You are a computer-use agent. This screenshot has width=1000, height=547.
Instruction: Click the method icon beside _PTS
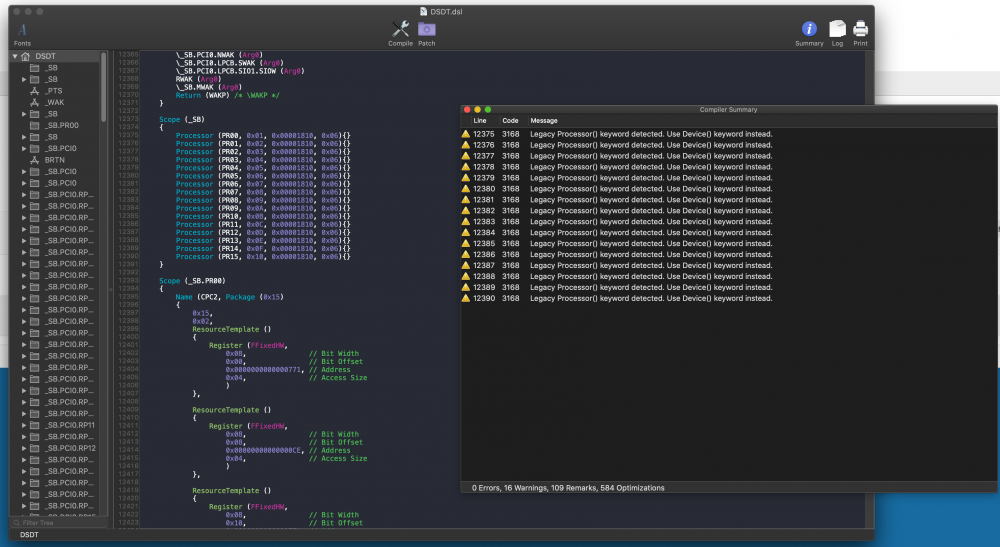pos(34,91)
